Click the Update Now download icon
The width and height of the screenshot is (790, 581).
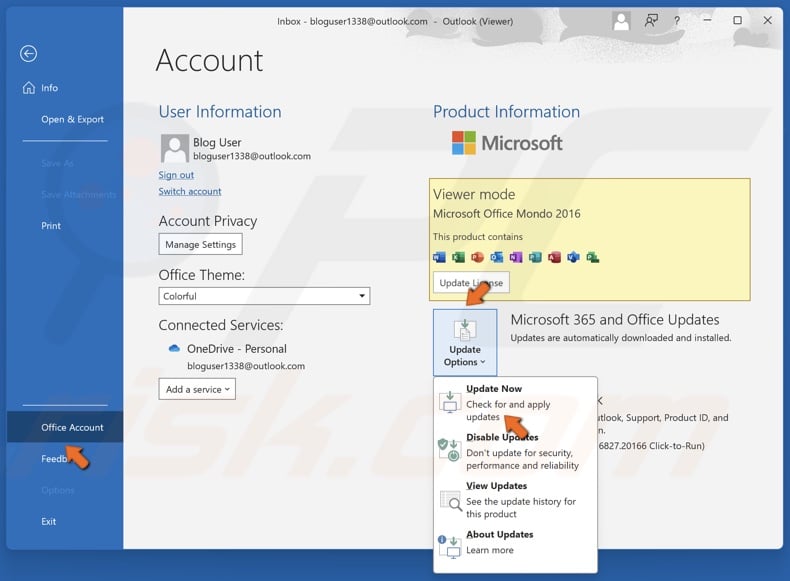click(x=448, y=402)
